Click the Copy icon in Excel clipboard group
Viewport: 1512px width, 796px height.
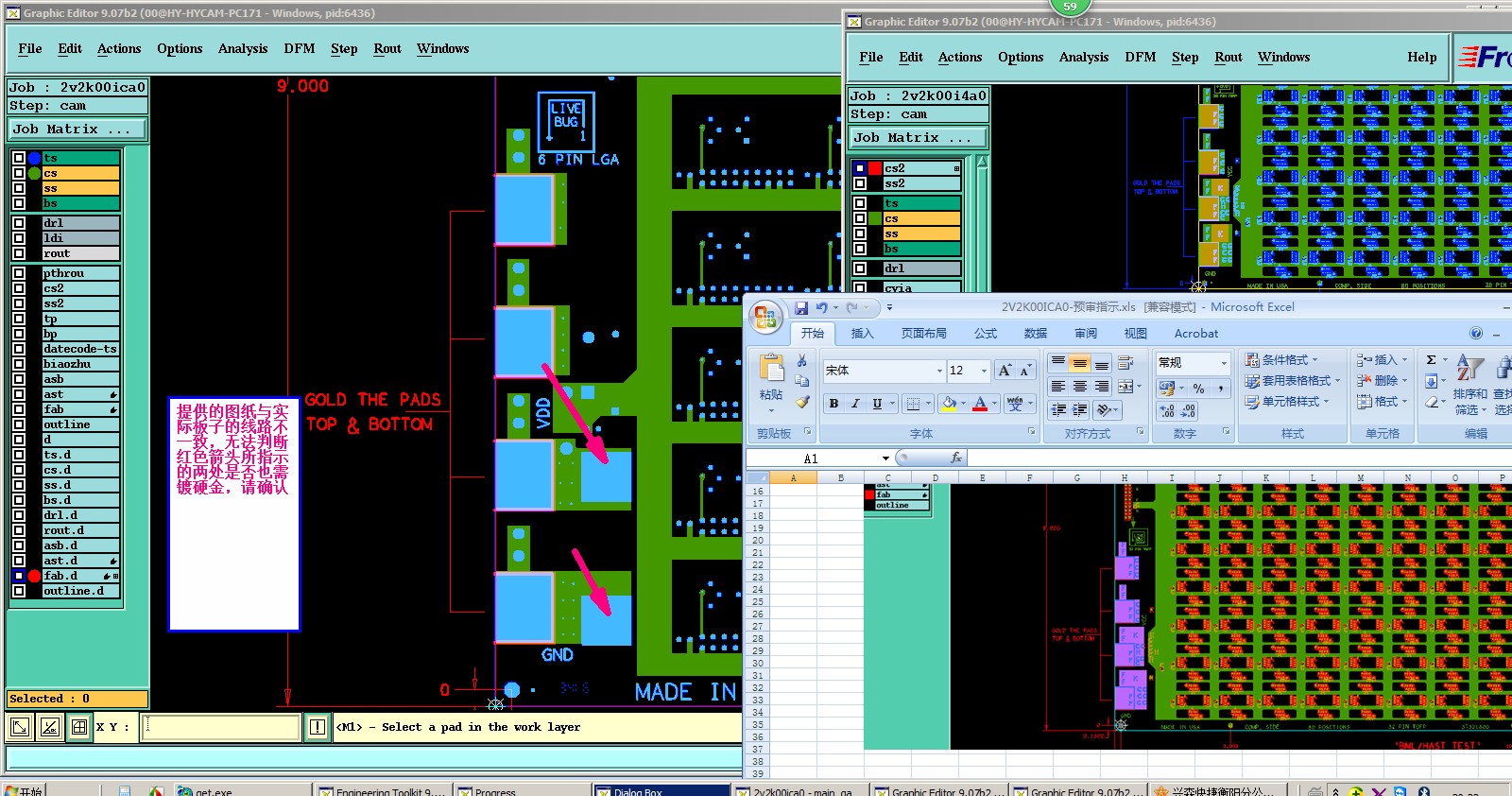pyautogui.click(x=801, y=381)
